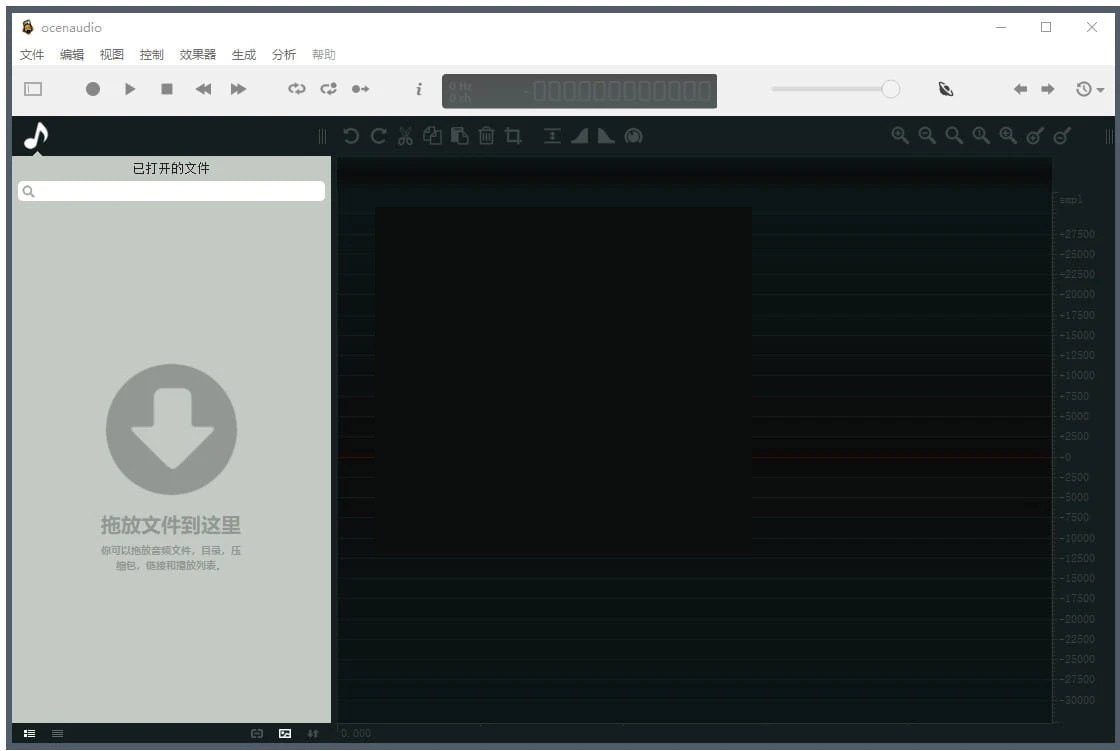Click the Stop playback button
This screenshot has width=1120, height=751.
coord(167,89)
